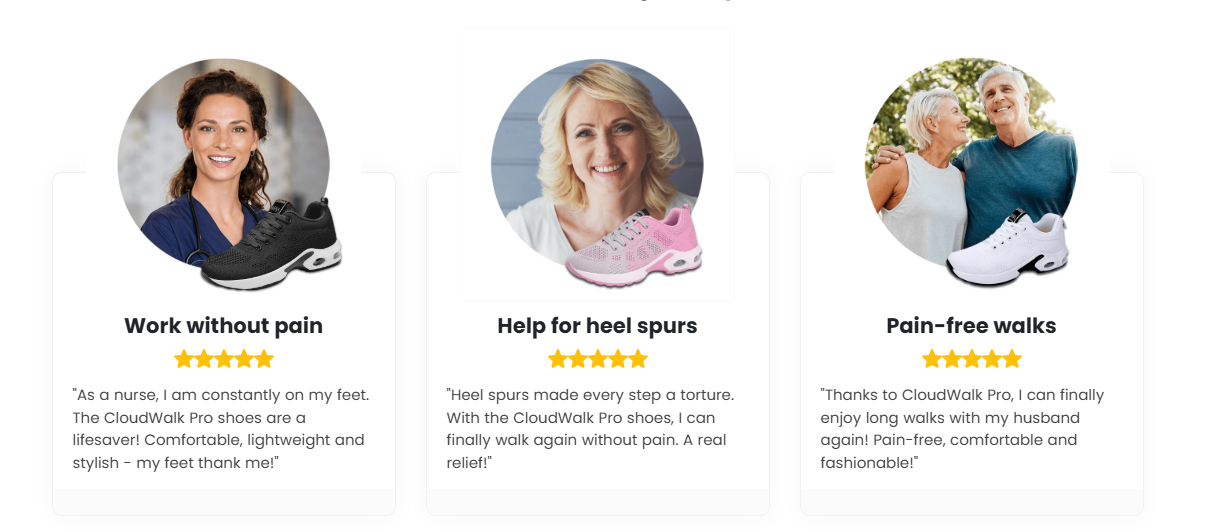
Task: Click the white sneaker product image
Action: click(1008, 250)
